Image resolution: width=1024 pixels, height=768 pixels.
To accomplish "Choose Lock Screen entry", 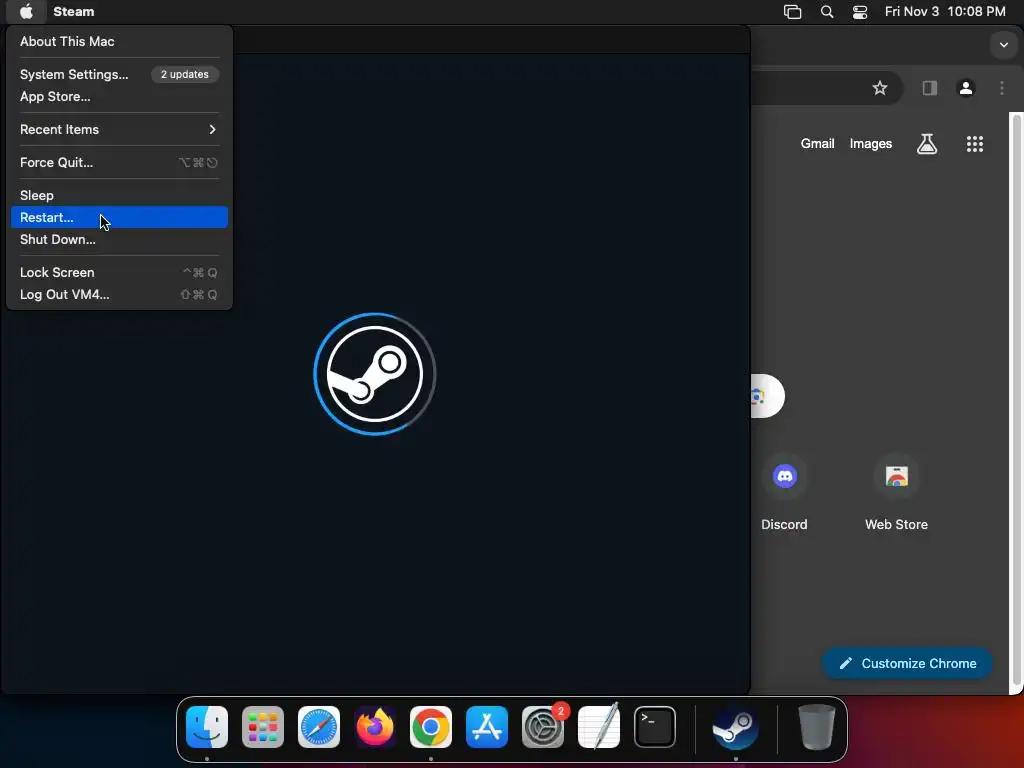I will (120, 272).
